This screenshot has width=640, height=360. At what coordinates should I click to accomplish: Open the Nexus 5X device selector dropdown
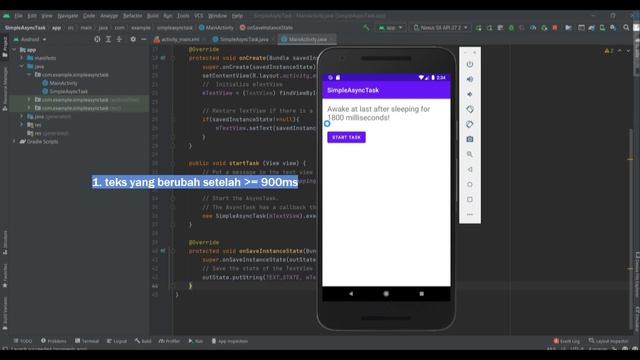tap(441, 28)
